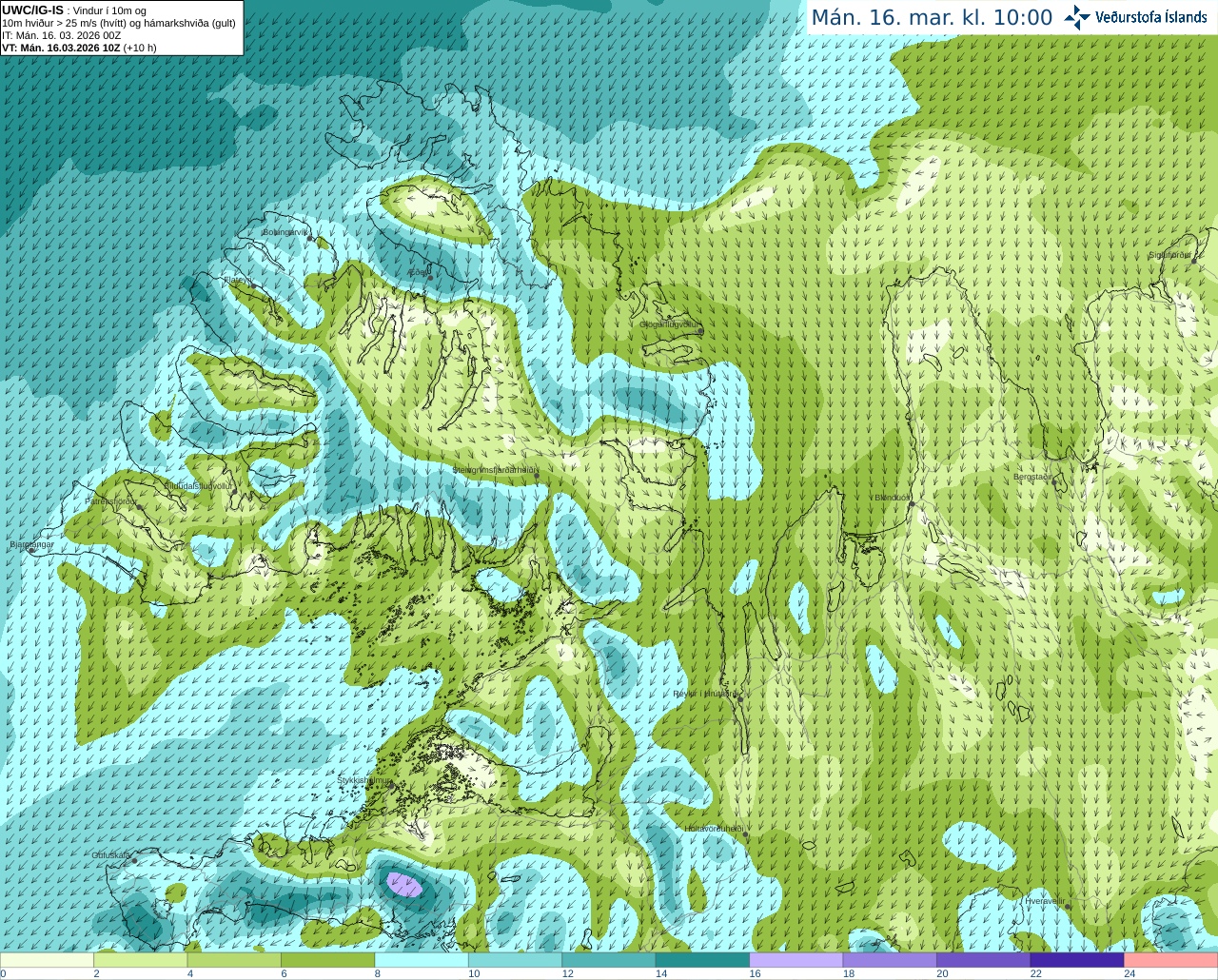Select the Æðey station label
1218x980 pixels.
click(x=419, y=272)
